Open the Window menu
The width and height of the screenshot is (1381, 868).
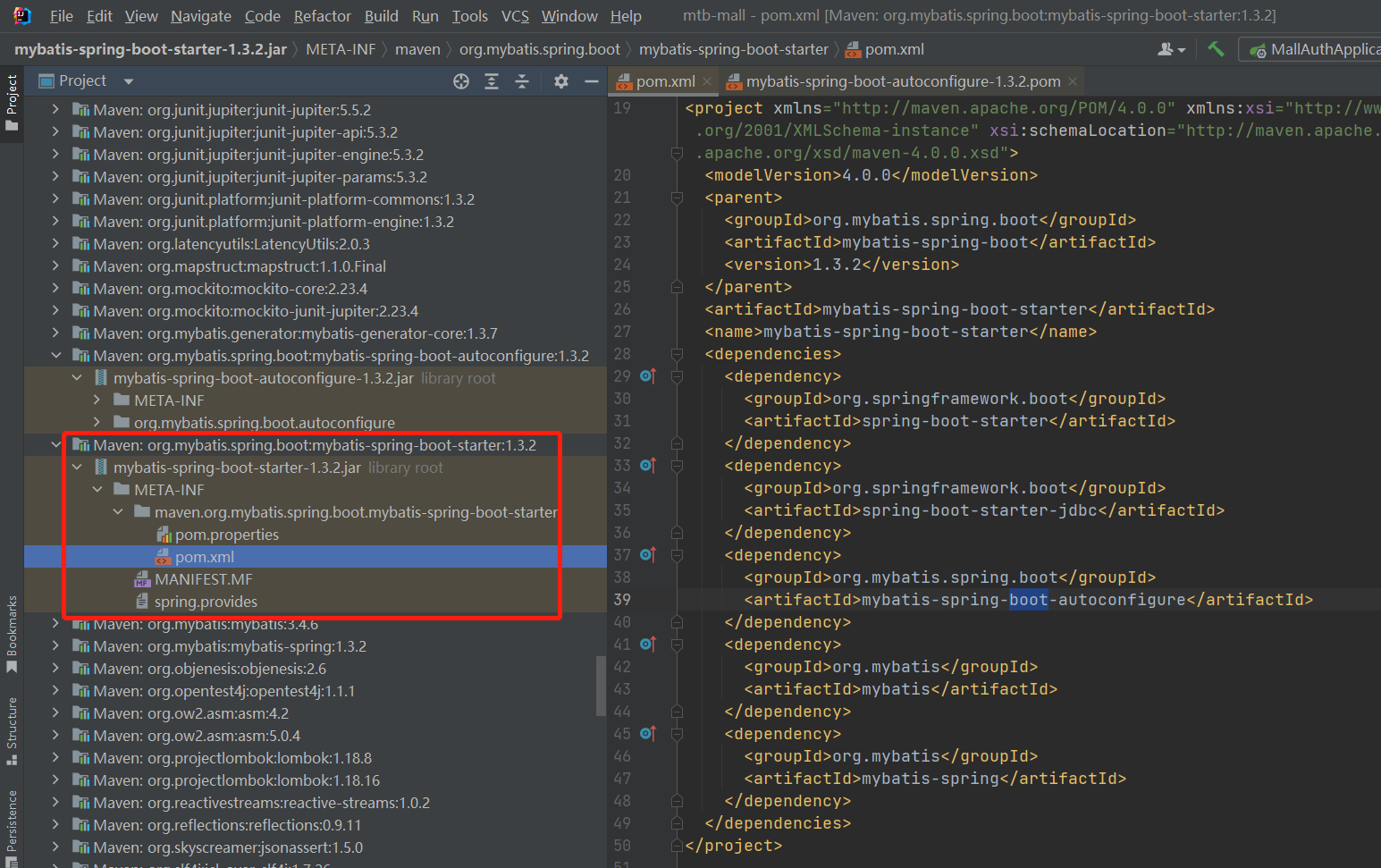tap(569, 16)
